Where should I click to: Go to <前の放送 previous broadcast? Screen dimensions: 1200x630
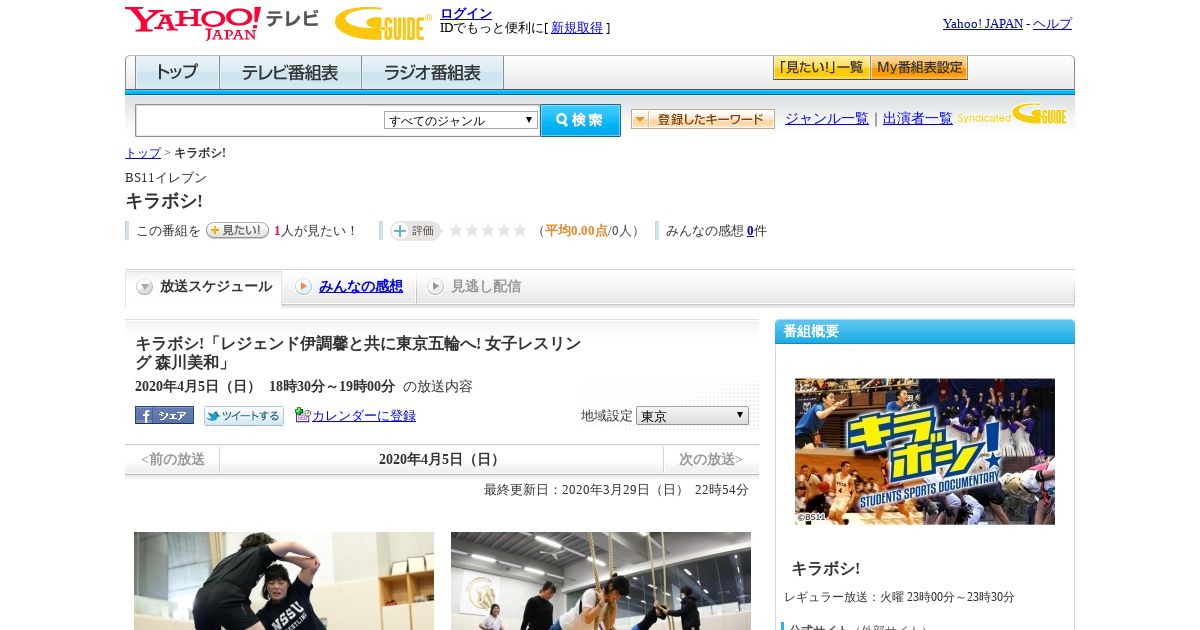pyautogui.click(x=172, y=460)
